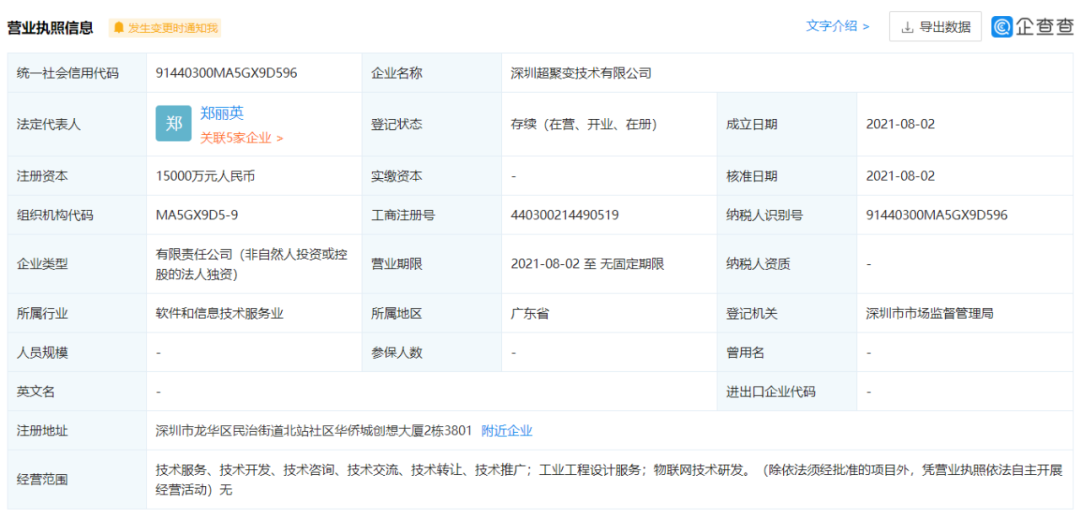The image size is (1080, 513).
Task: Click the 营业执照信息 heading
Action: (50, 28)
